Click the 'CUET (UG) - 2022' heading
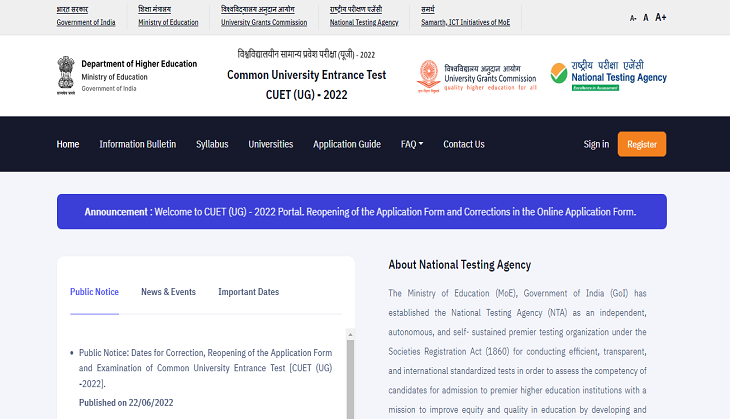The height and width of the screenshot is (419, 730). pyautogui.click(x=306, y=95)
